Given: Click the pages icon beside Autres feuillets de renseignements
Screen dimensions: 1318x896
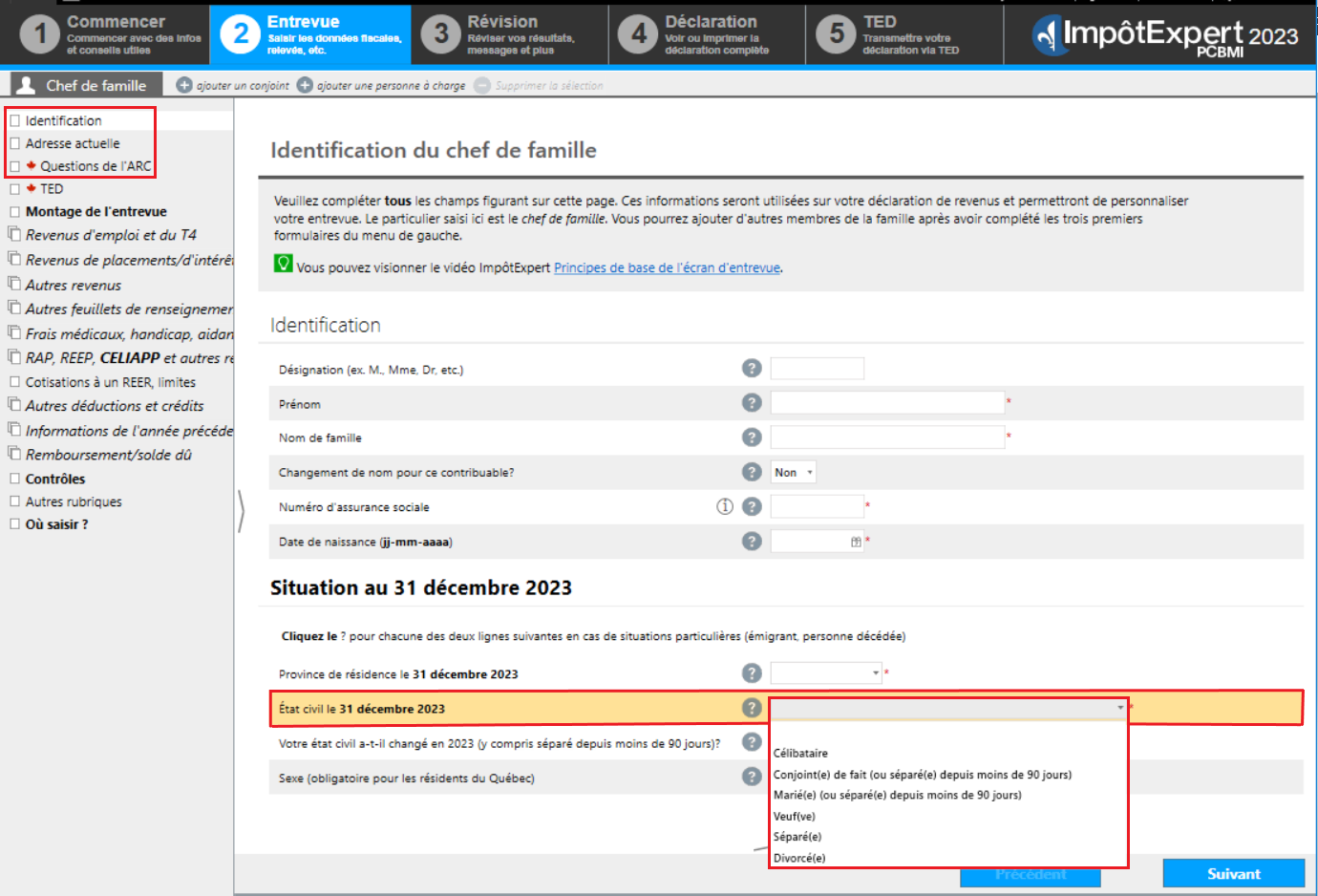Looking at the screenshot, I should tap(14, 308).
